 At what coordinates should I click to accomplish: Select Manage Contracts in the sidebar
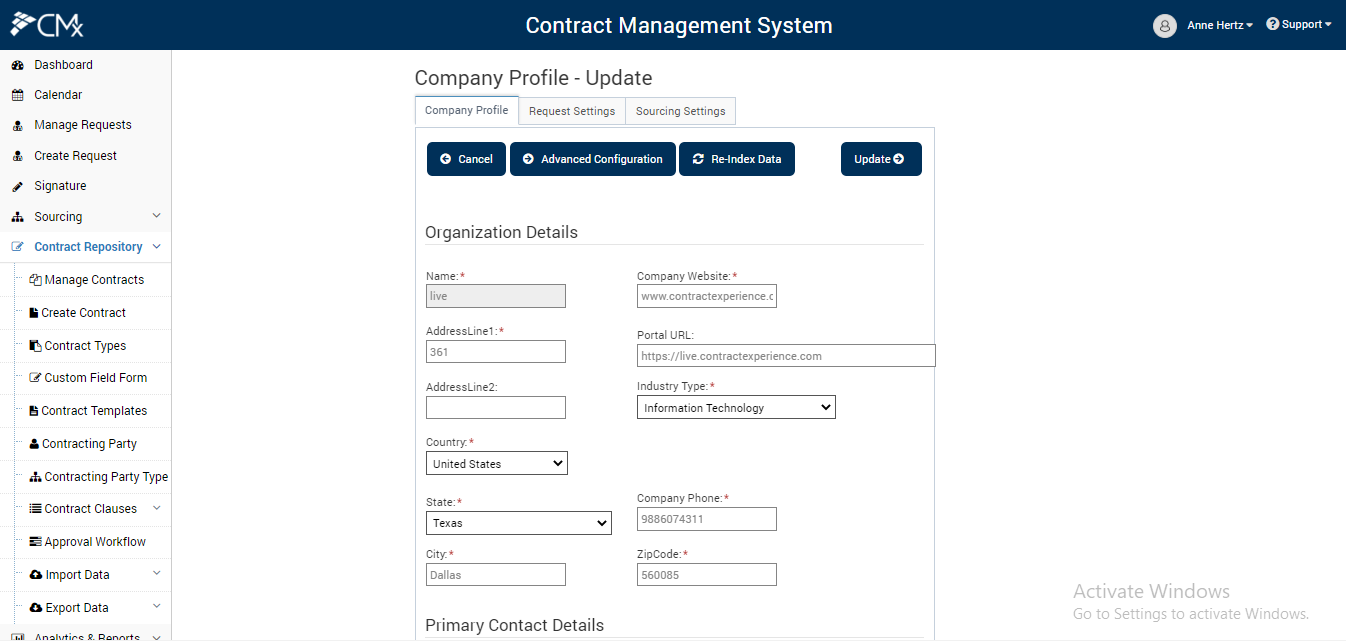93,279
